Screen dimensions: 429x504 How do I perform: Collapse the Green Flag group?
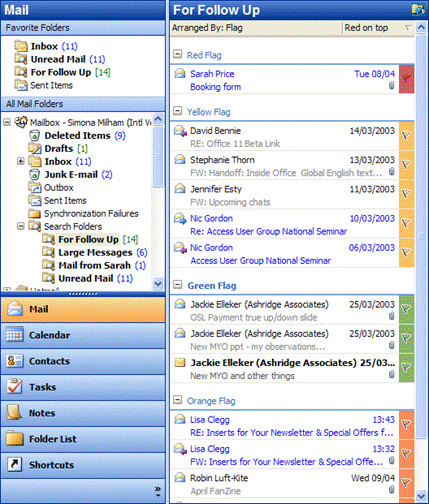(x=178, y=285)
